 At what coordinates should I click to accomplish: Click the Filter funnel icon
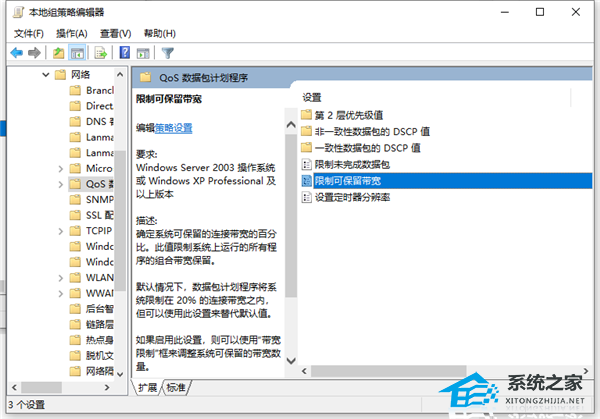tap(168, 52)
